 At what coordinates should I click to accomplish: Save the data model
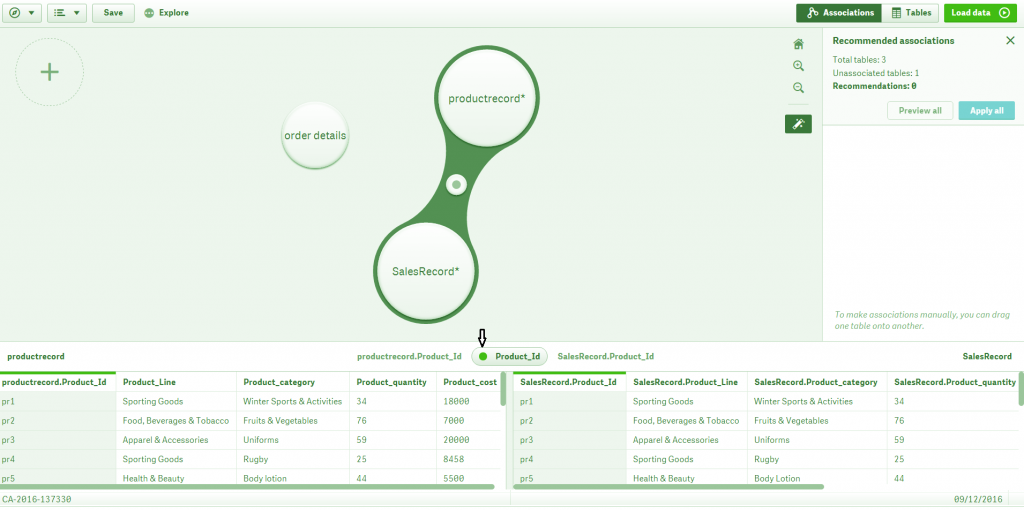click(x=113, y=13)
